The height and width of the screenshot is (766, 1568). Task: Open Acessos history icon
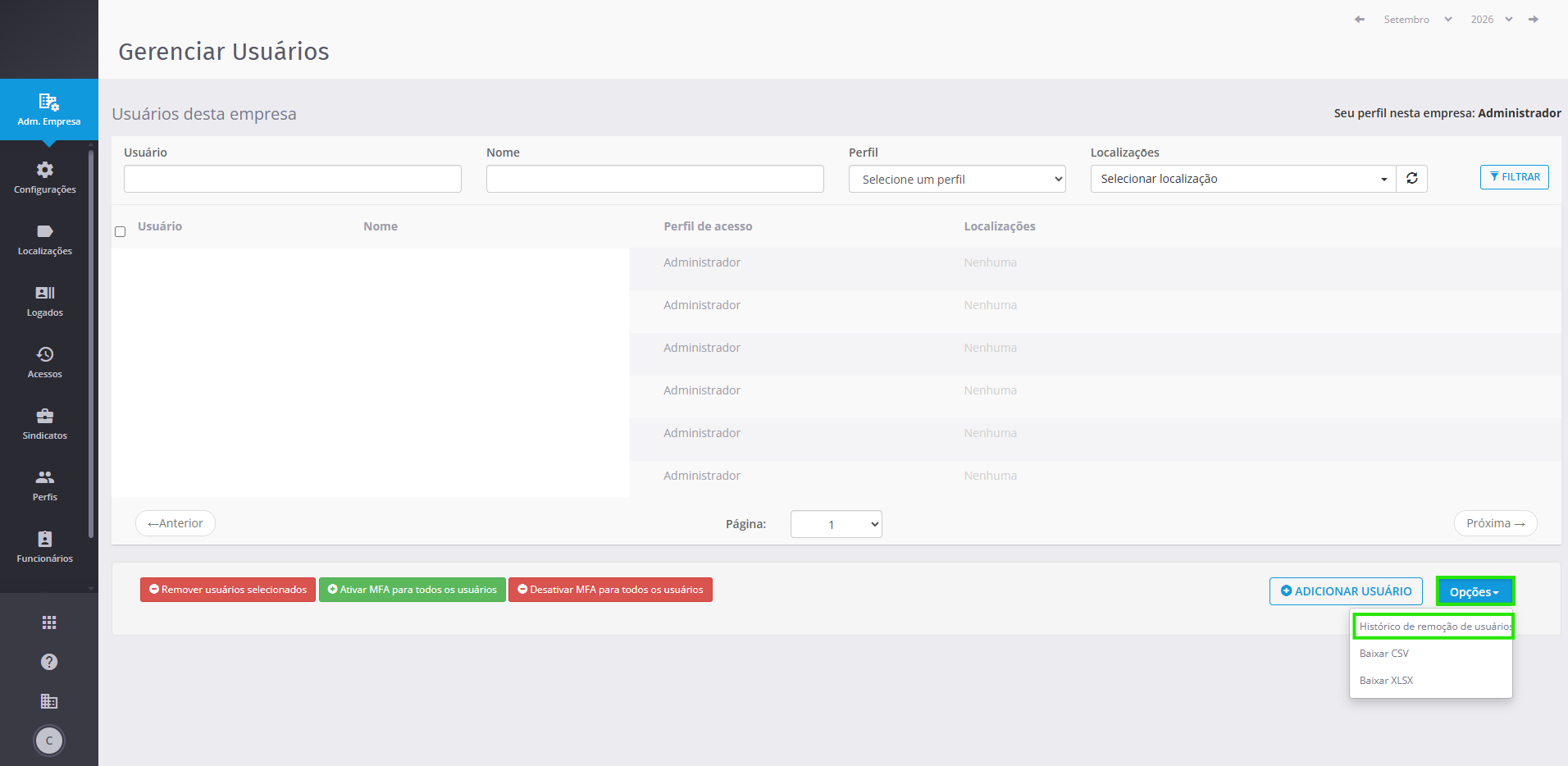pyautogui.click(x=45, y=354)
